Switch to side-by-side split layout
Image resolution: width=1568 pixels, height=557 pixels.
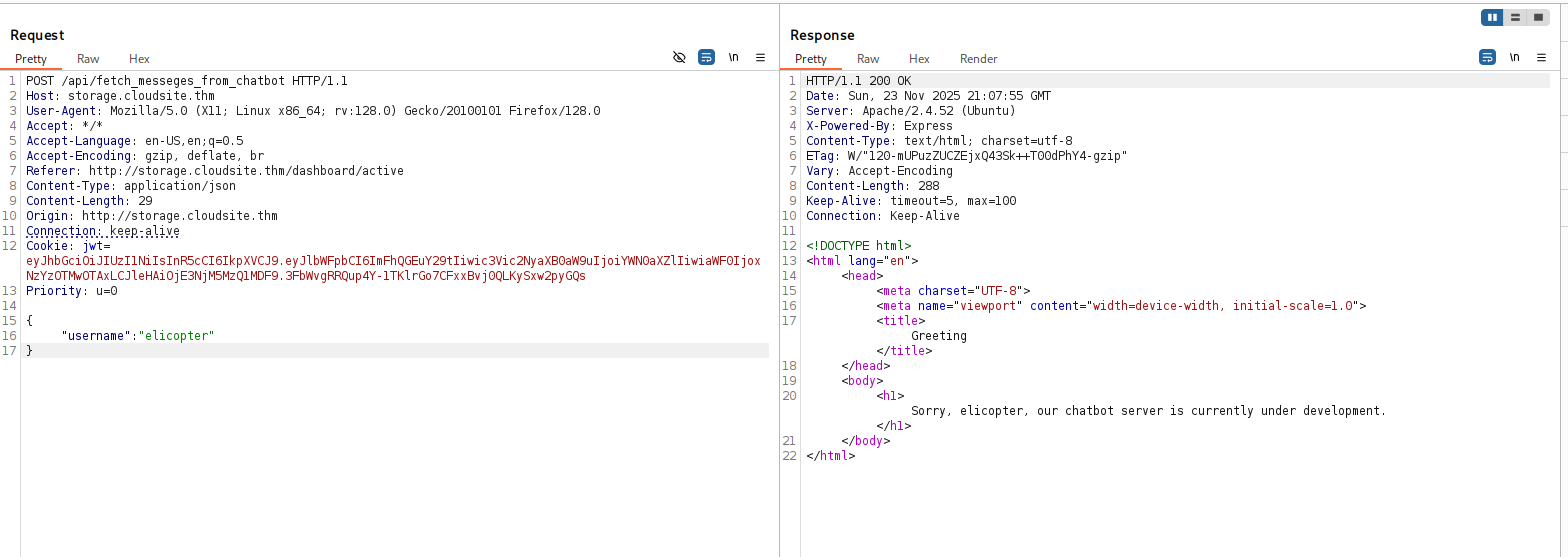(x=1492, y=17)
